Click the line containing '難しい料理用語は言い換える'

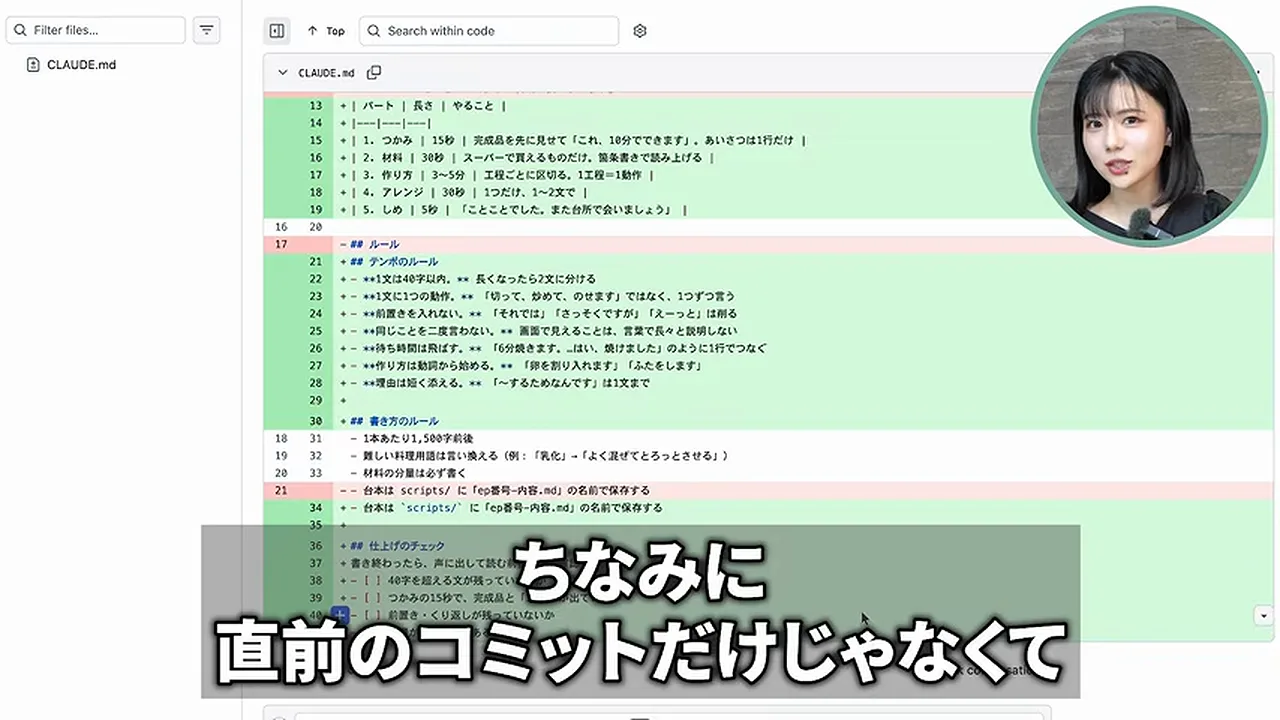point(540,456)
